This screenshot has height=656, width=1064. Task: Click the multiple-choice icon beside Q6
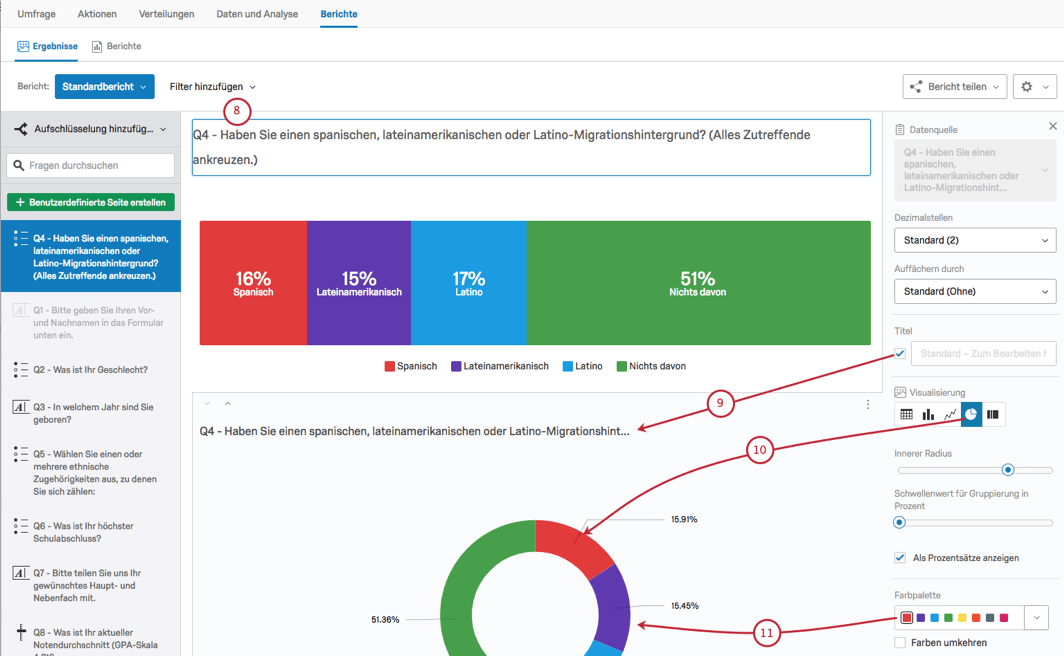pyautogui.click(x=21, y=526)
